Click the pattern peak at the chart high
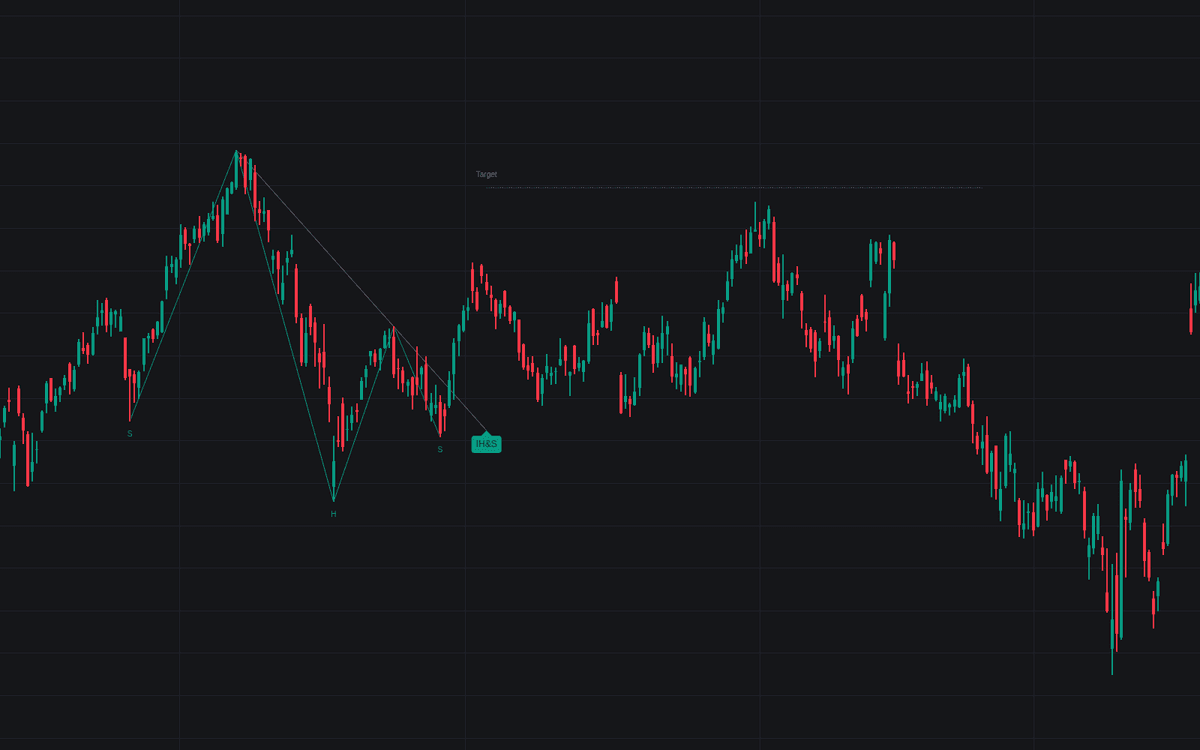This screenshot has height=750, width=1200. (x=237, y=151)
